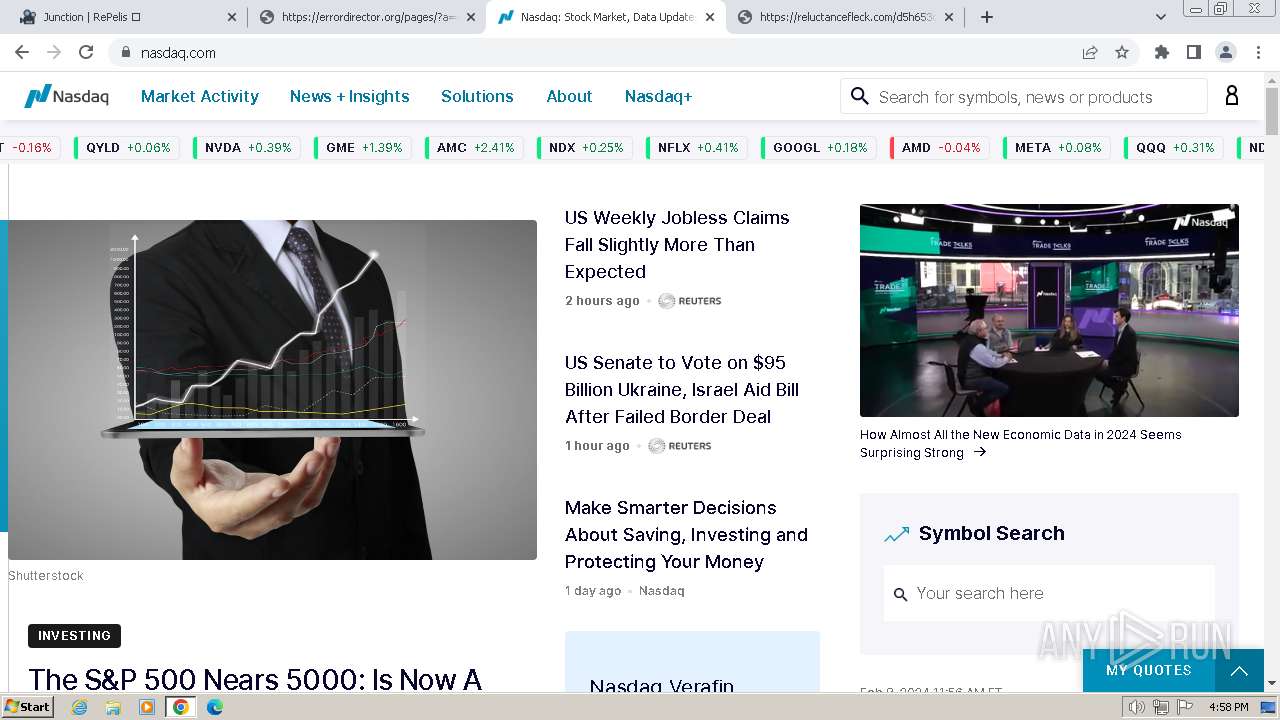
Task: Open a new tab with the plus icon
Action: [987, 17]
